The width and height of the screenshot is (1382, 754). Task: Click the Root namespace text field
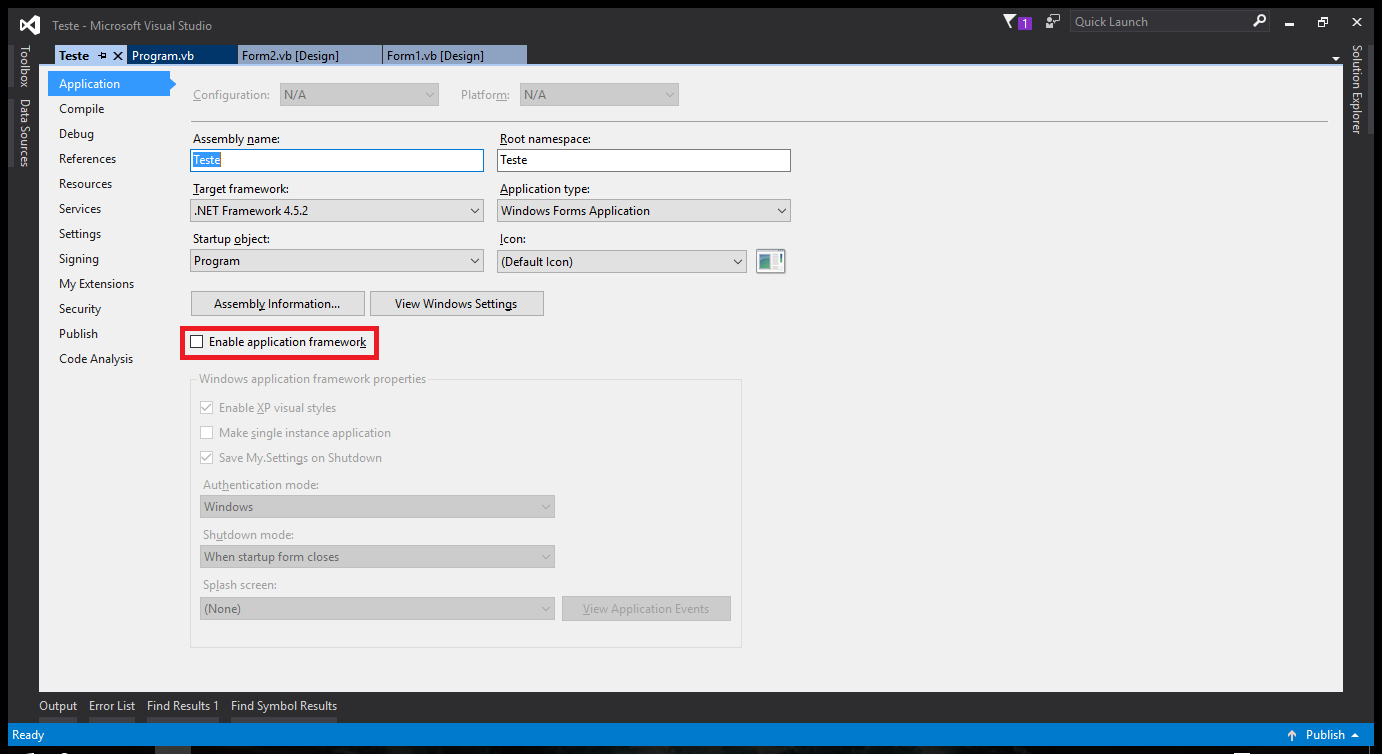[644, 160]
